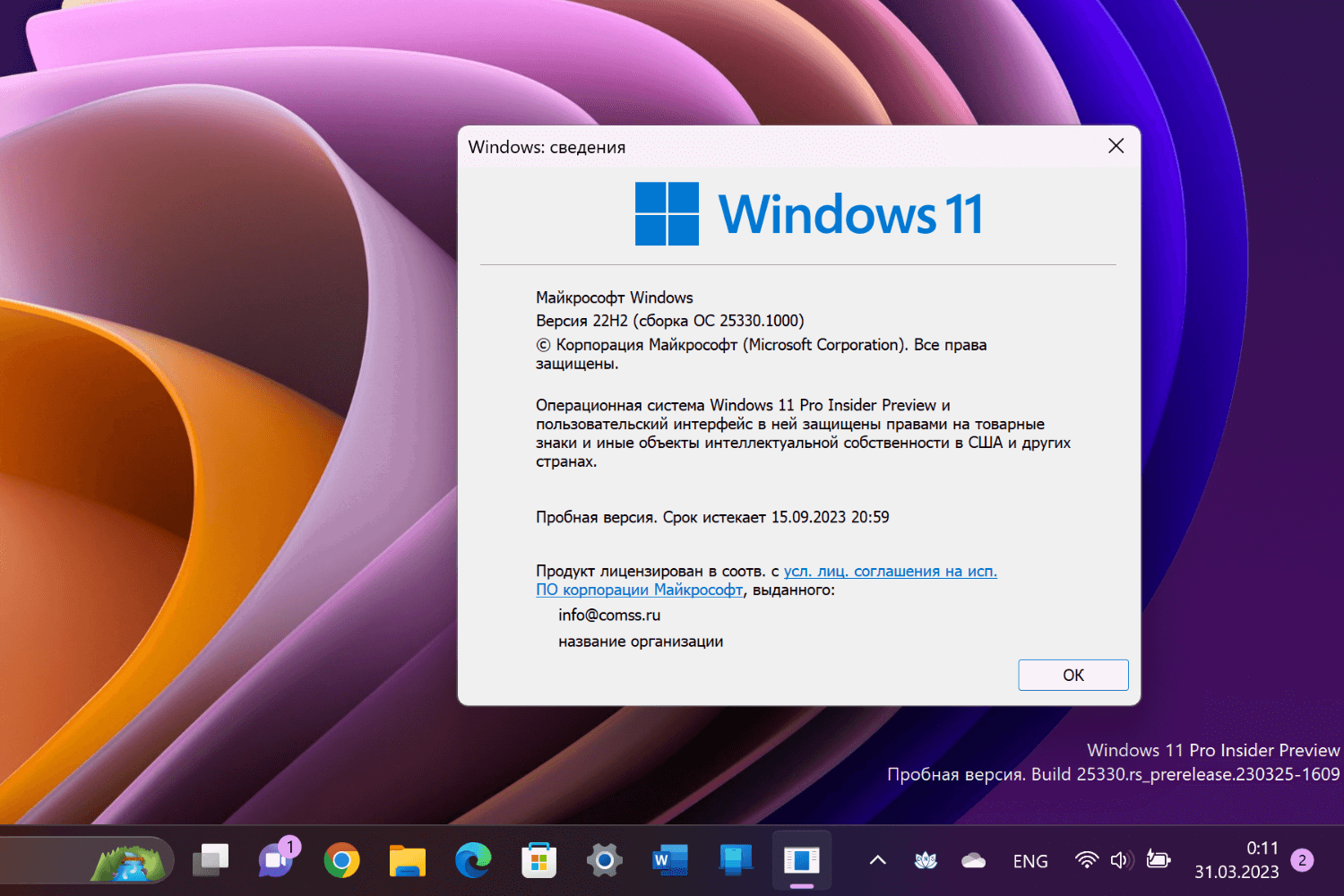The height and width of the screenshot is (896, 1344).
Task: Show hidden tray icons with the chevron
Action: [876, 860]
